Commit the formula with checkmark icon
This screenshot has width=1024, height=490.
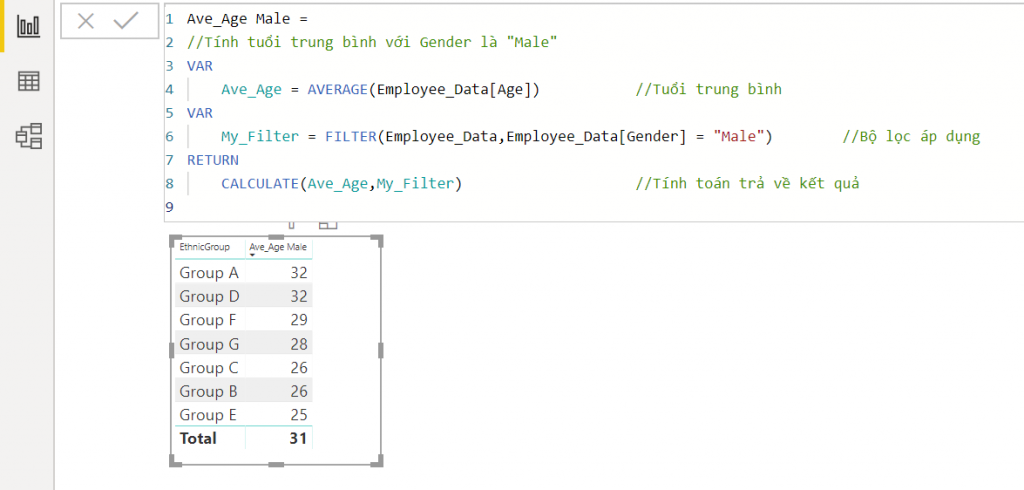[x=126, y=21]
